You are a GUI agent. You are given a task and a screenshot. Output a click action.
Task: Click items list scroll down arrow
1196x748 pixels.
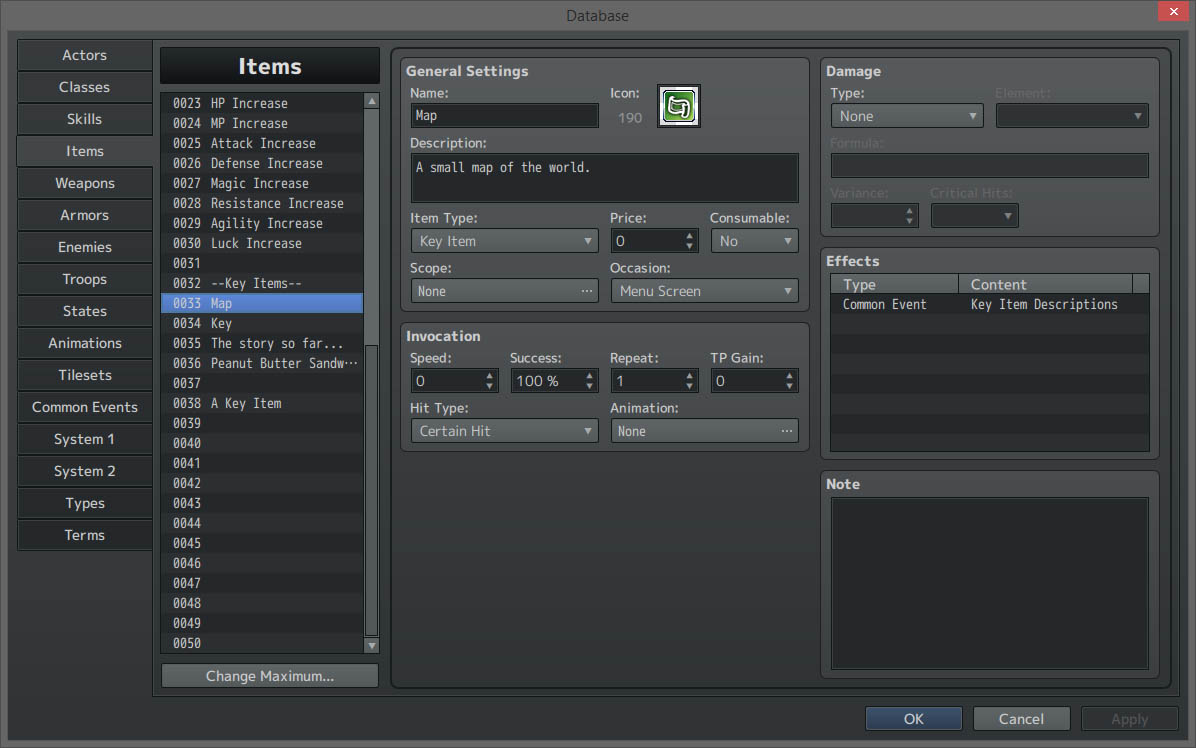(x=371, y=646)
